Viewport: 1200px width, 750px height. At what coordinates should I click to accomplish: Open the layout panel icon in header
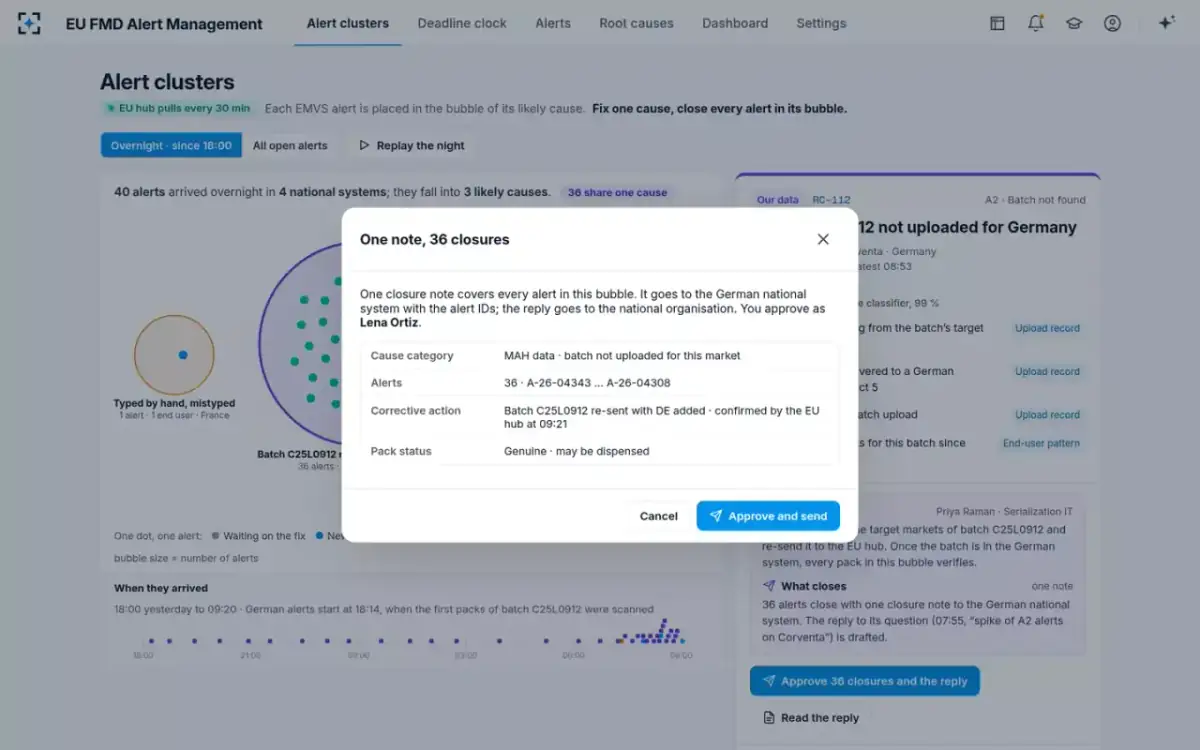(x=997, y=23)
